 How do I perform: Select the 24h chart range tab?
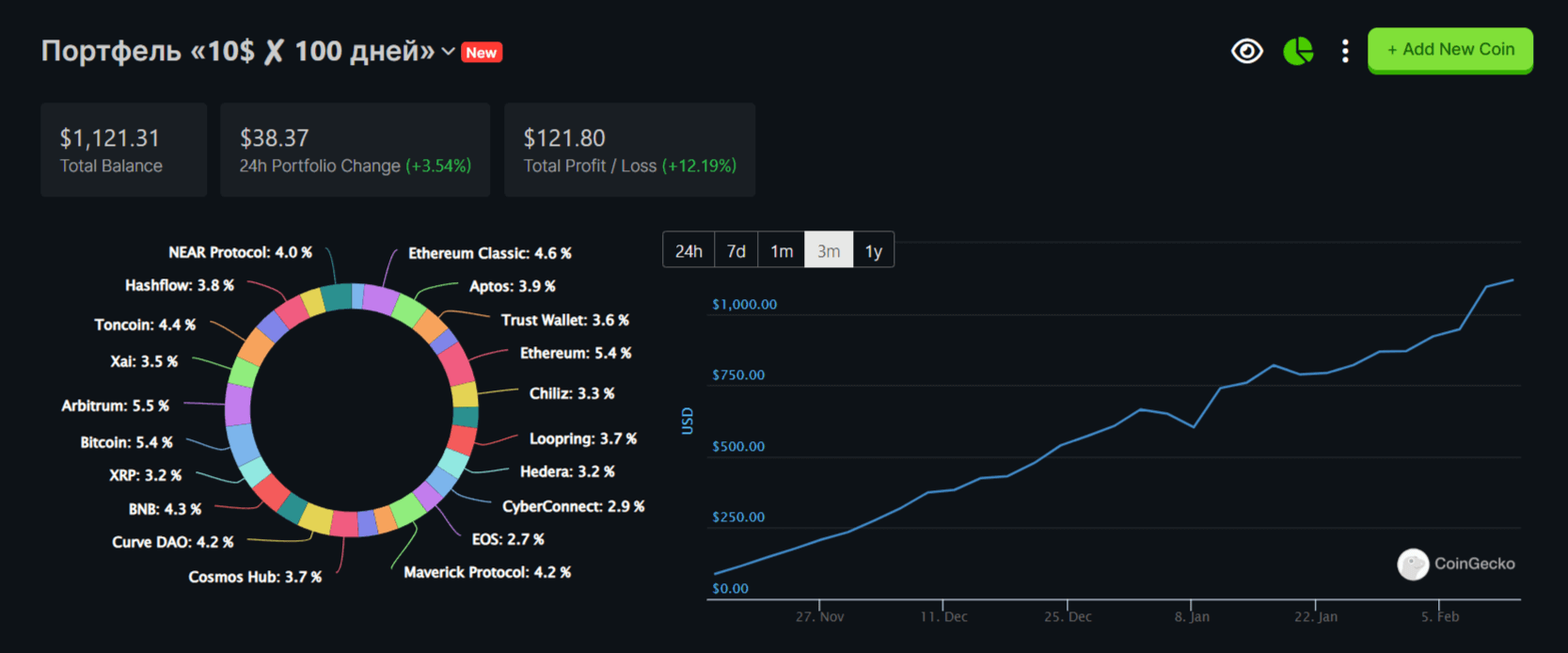click(x=689, y=250)
